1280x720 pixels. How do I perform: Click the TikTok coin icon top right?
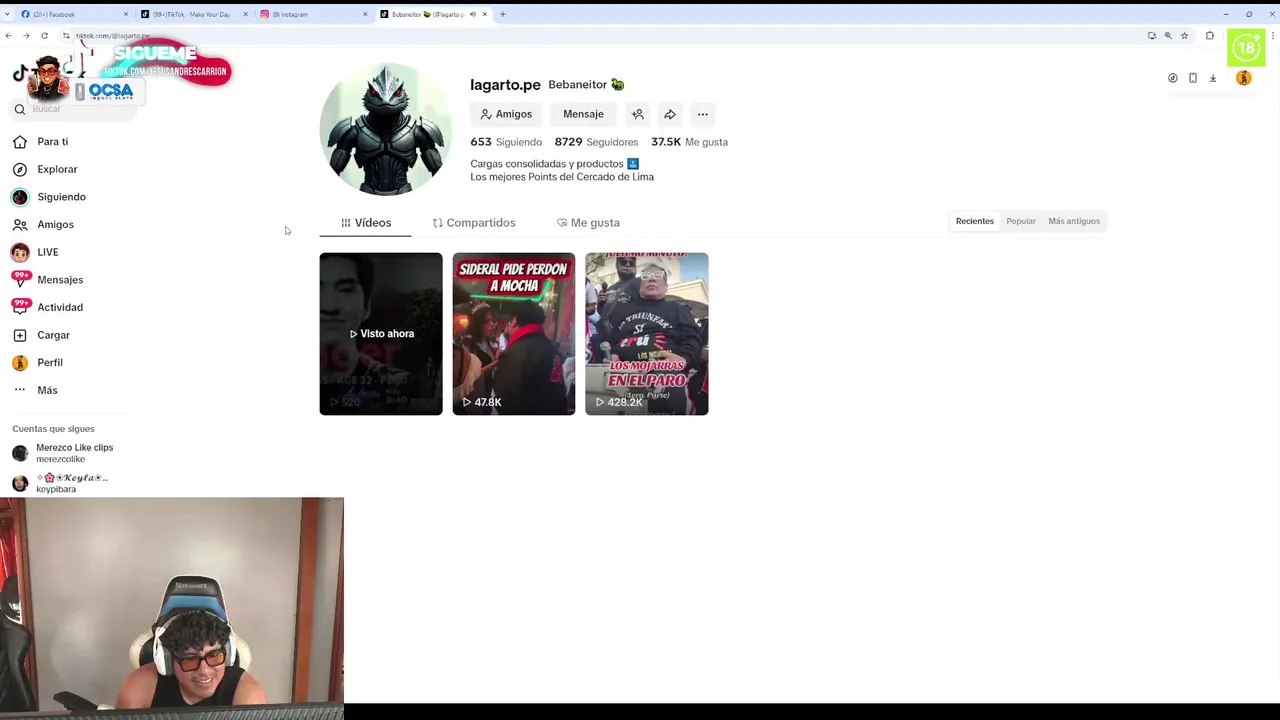click(1173, 78)
